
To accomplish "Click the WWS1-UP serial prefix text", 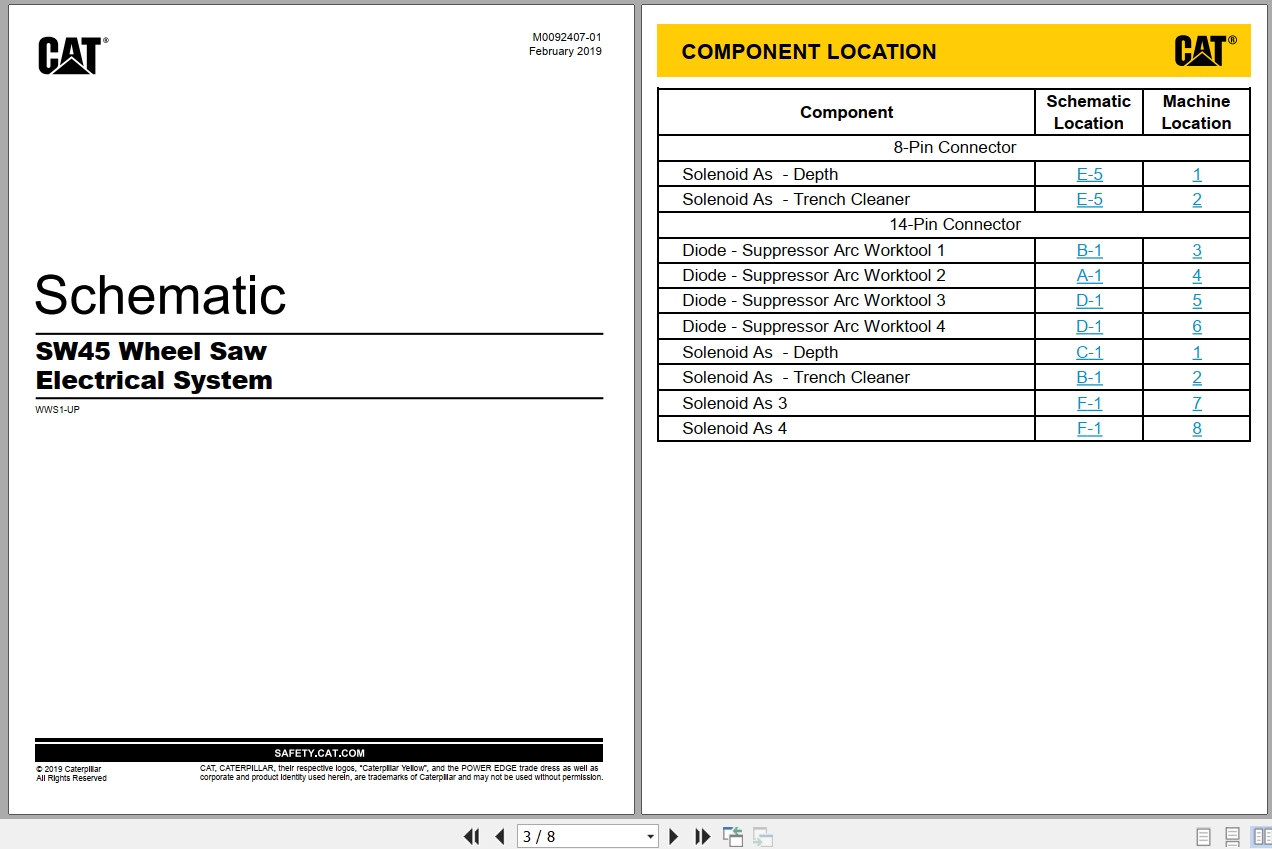I will [x=57, y=409].
